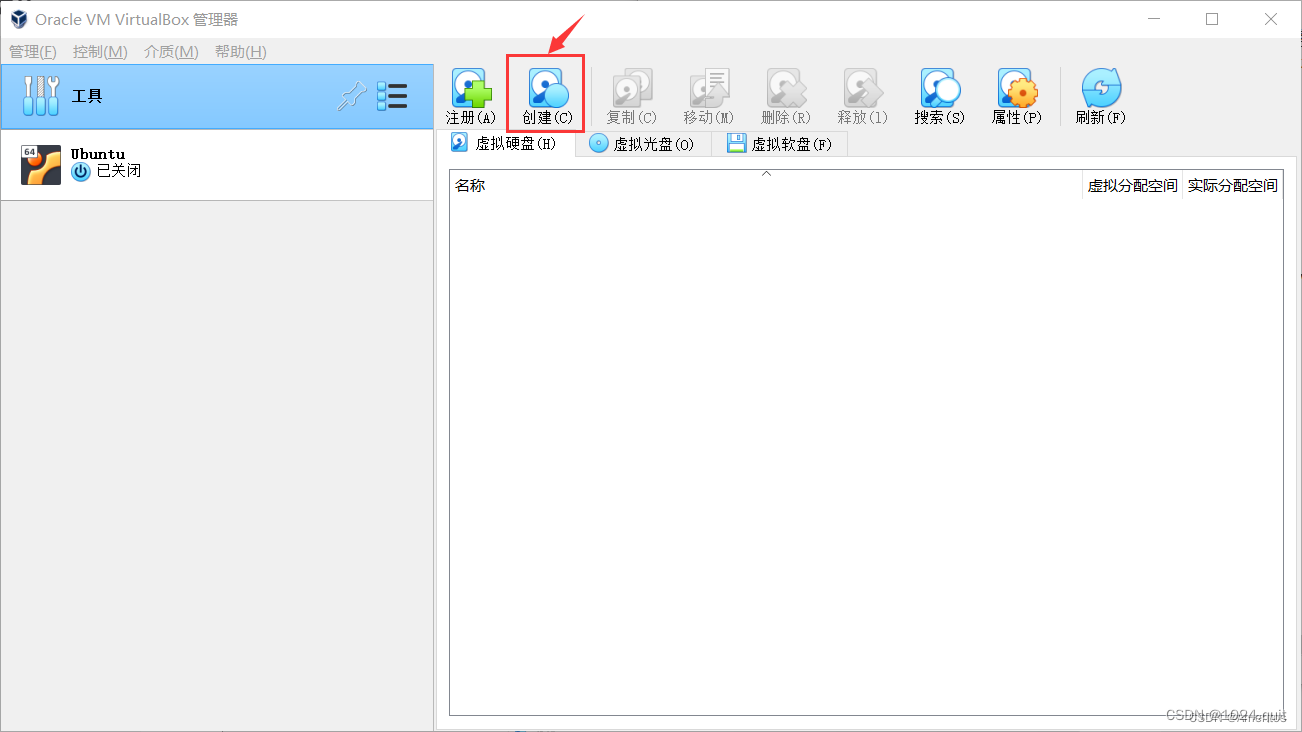Switch to the 虚拟硬盘(H) tab

(x=505, y=143)
